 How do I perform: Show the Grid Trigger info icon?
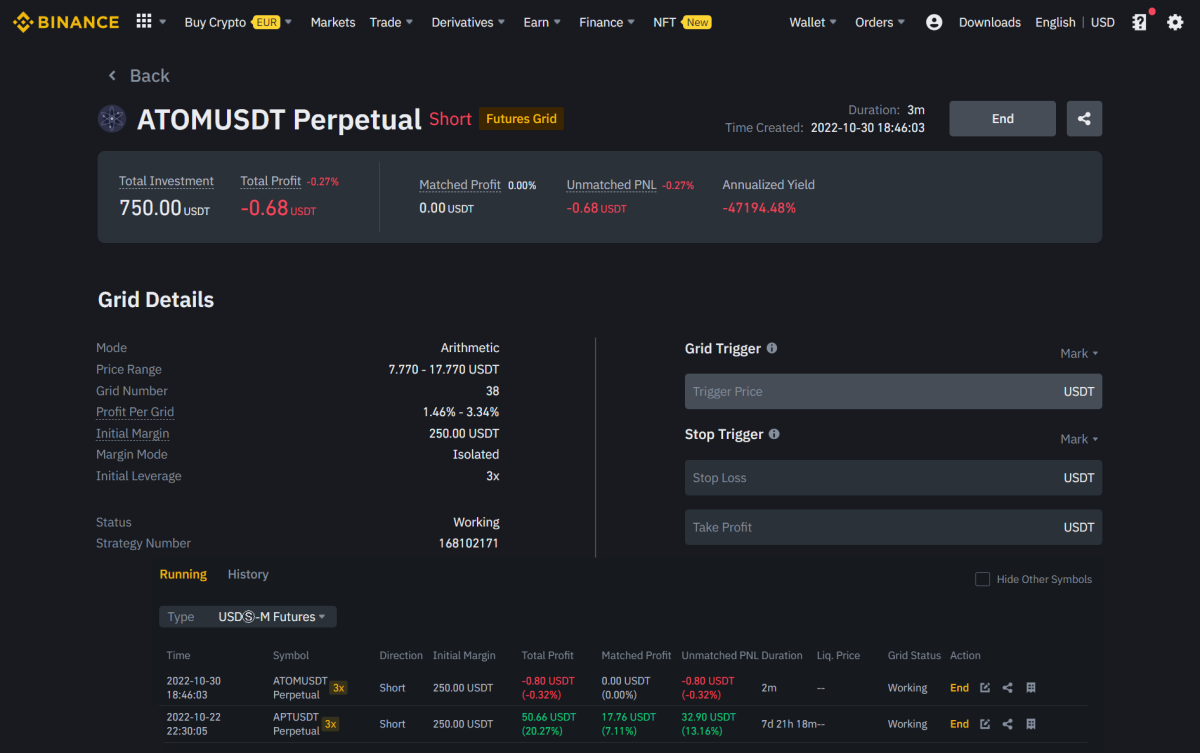pyautogui.click(x=772, y=348)
